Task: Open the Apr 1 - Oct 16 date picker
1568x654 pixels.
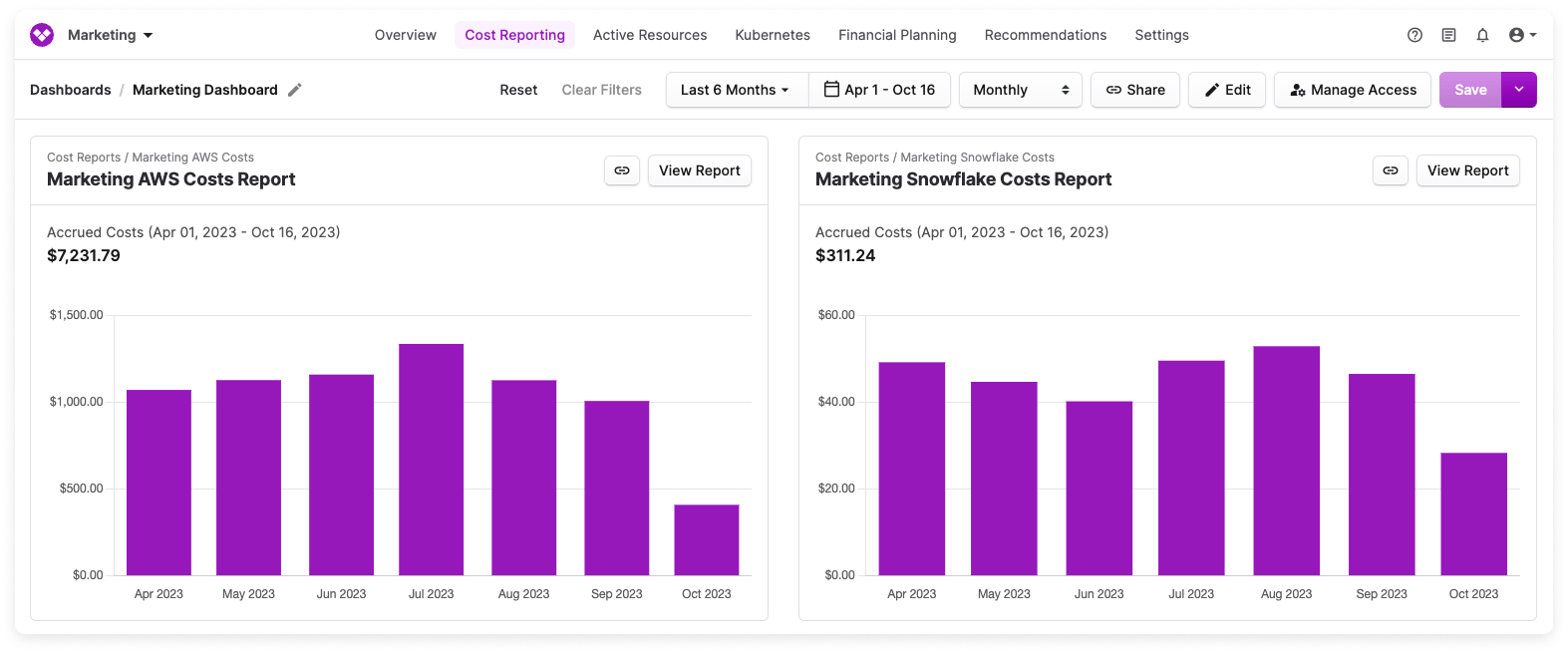Action: 879,90
